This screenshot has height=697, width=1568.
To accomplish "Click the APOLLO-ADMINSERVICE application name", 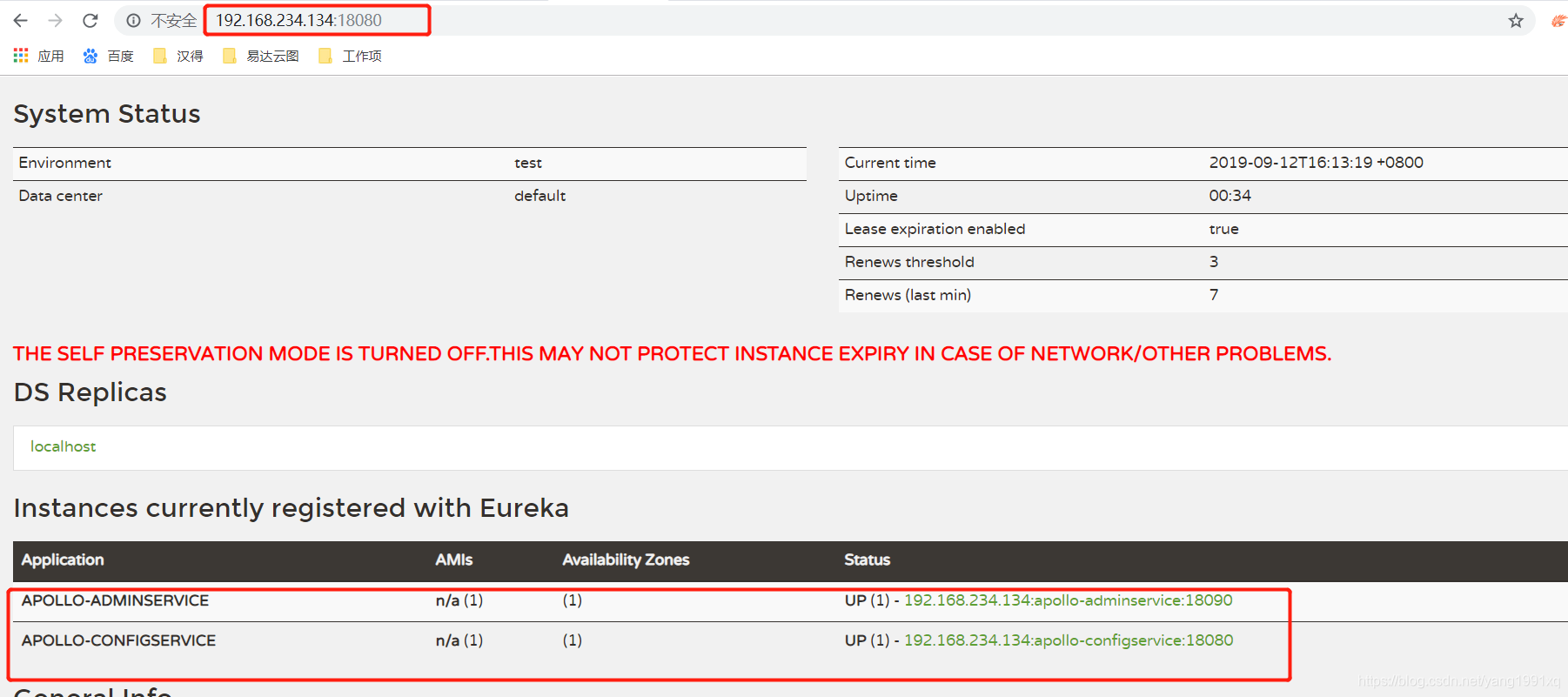I will point(115,600).
